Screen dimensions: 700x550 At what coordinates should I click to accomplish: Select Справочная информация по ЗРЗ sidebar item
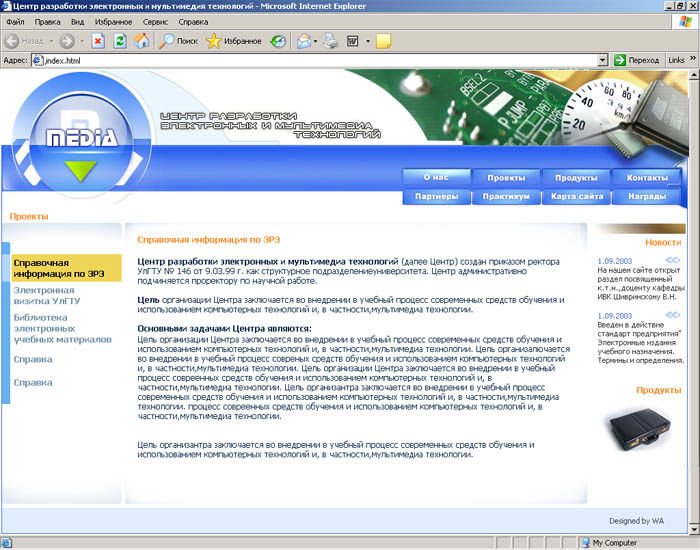click(67, 268)
